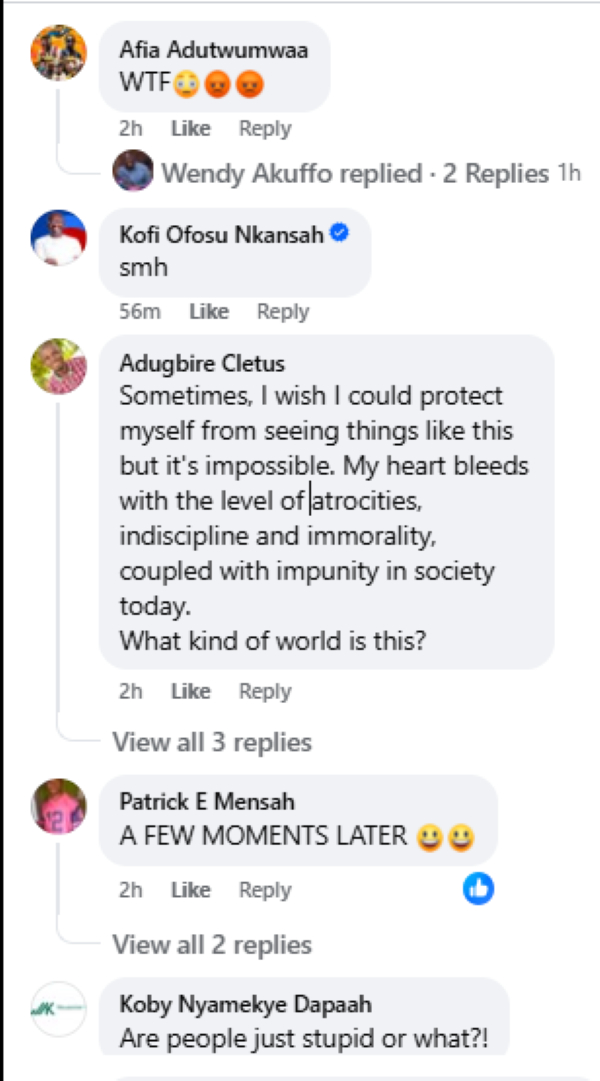Click Wendy Akuffo's small reply avatar
Viewport: 600px width, 1081px height.
pos(133,173)
